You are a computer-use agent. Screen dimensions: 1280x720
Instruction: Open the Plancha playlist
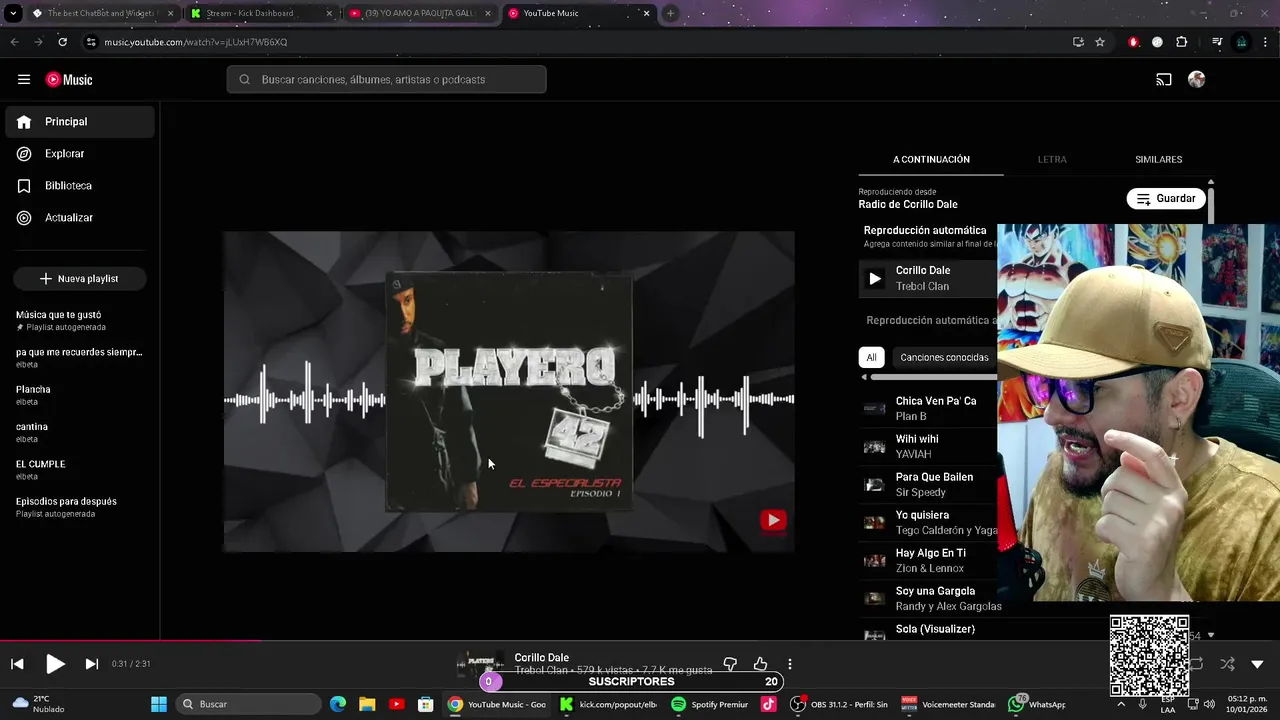pos(80,395)
